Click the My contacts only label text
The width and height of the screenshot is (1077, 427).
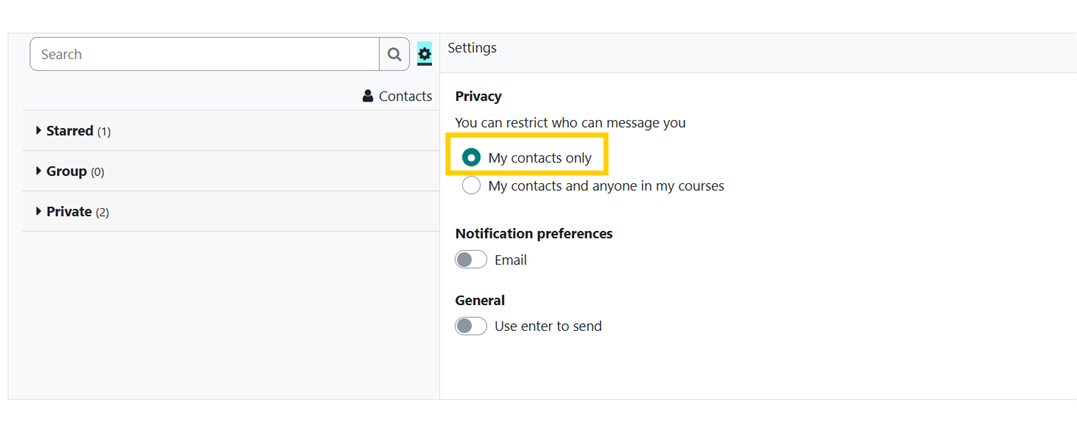click(540, 158)
